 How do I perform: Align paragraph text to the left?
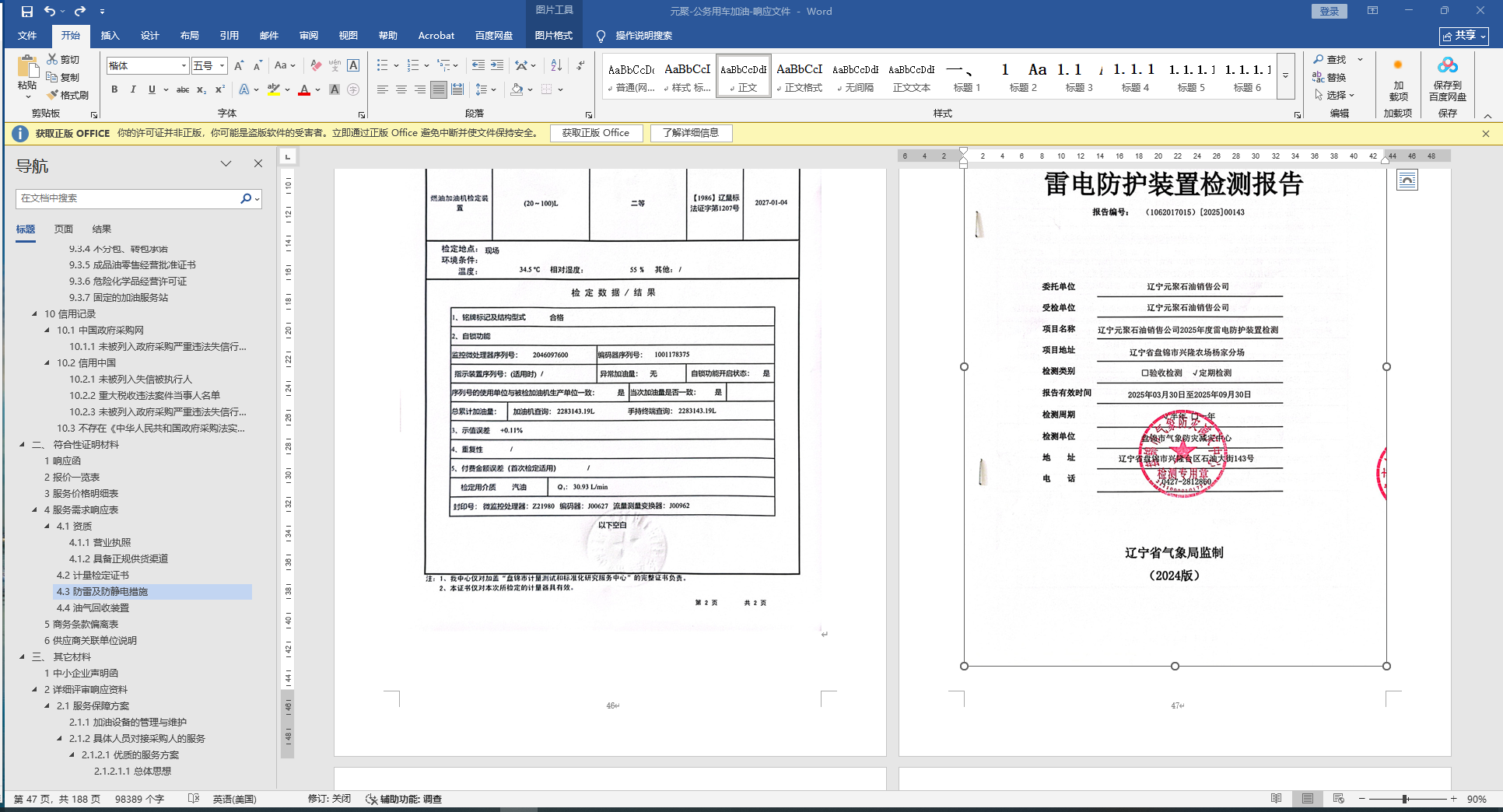tap(383, 89)
